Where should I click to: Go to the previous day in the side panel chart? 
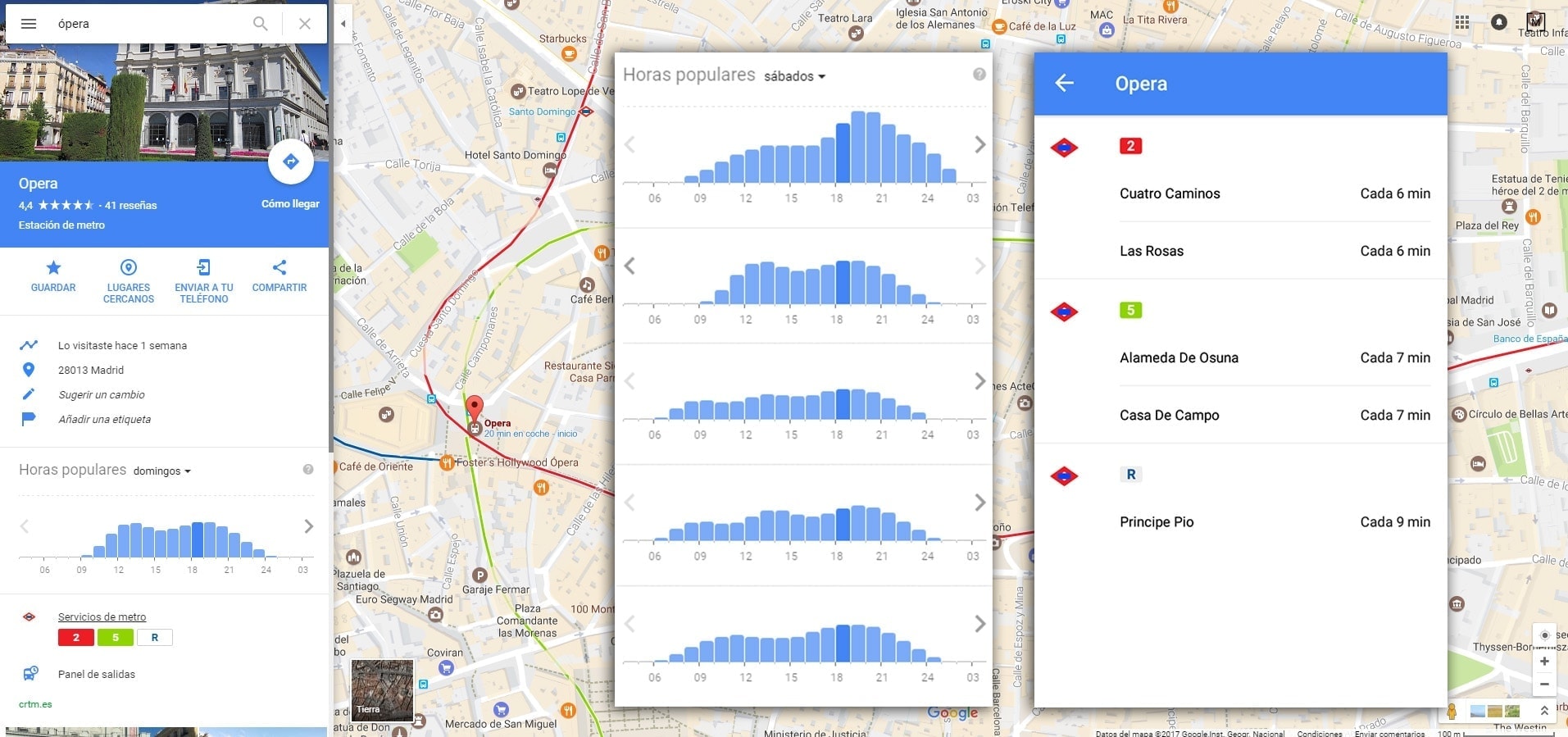click(25, 526)
